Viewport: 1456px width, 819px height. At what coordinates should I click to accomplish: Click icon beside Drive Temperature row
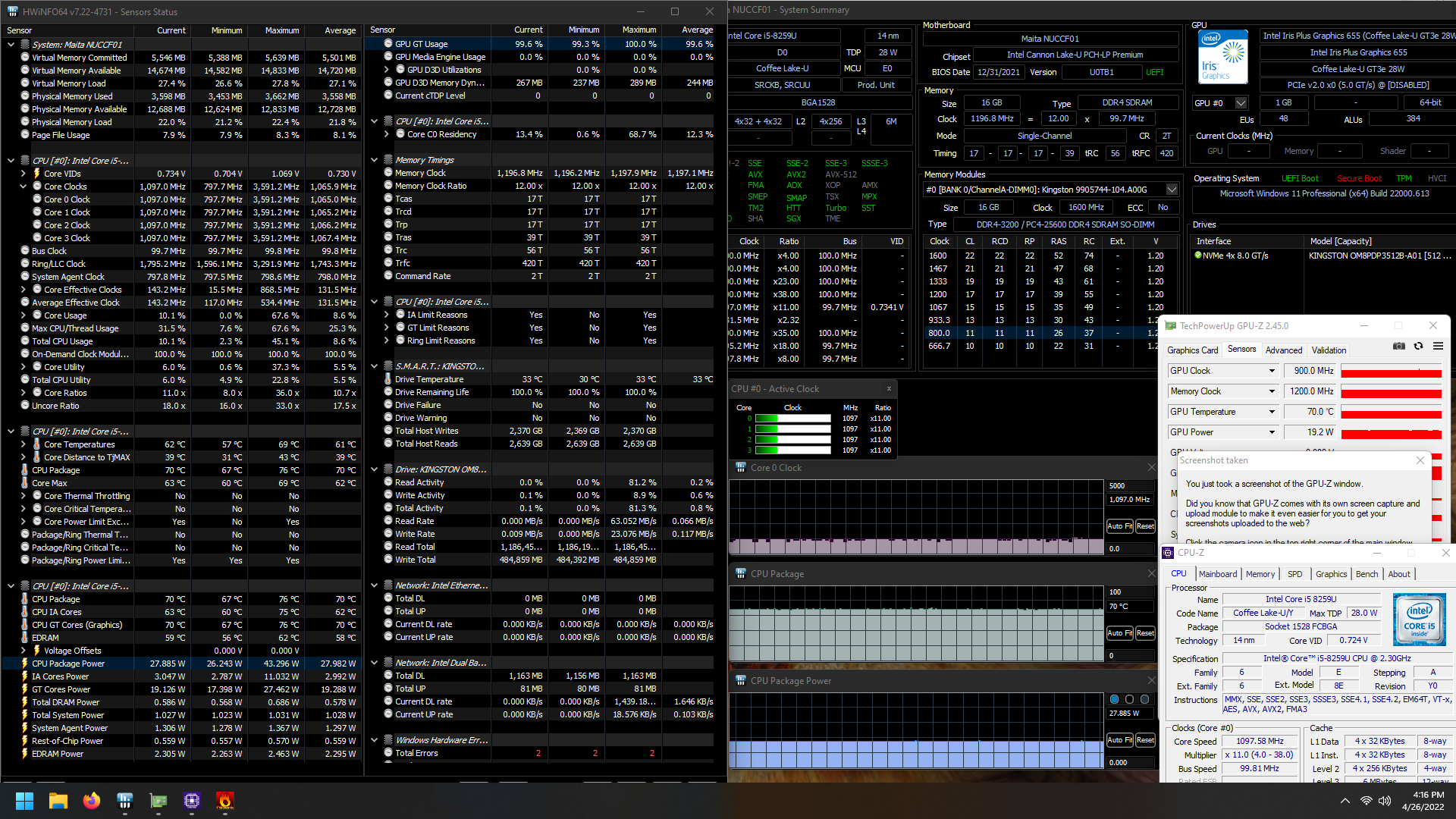pyautogui.click(x=388, y=379)
